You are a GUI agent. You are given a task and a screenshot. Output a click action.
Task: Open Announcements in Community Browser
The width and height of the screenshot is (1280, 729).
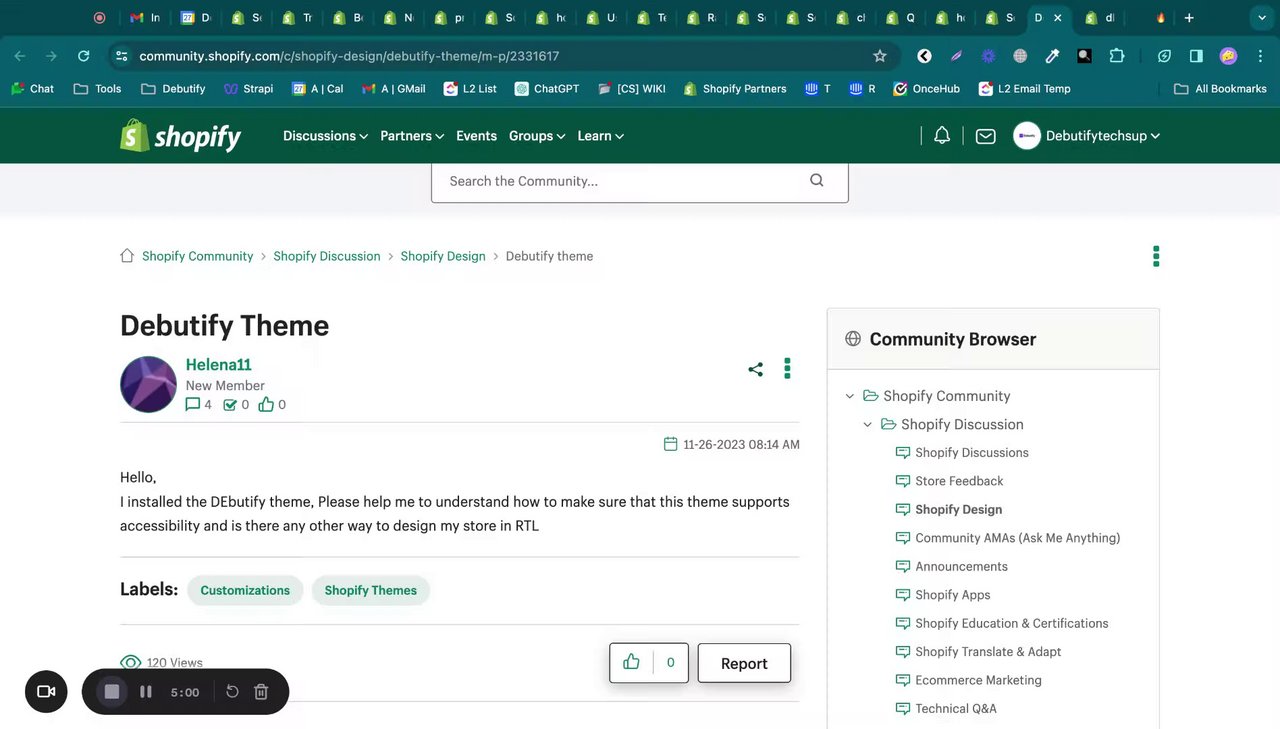[x=961, y=566]
